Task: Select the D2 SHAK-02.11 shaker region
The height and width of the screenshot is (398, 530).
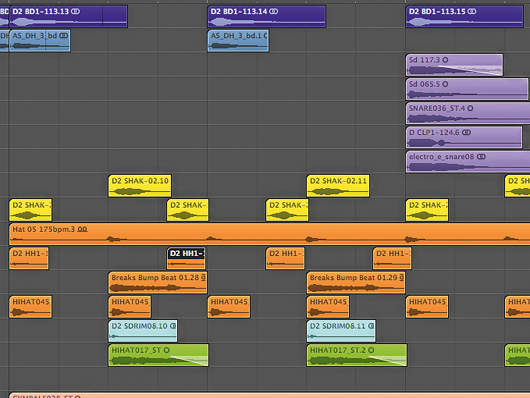Action: tap(338, 186)
